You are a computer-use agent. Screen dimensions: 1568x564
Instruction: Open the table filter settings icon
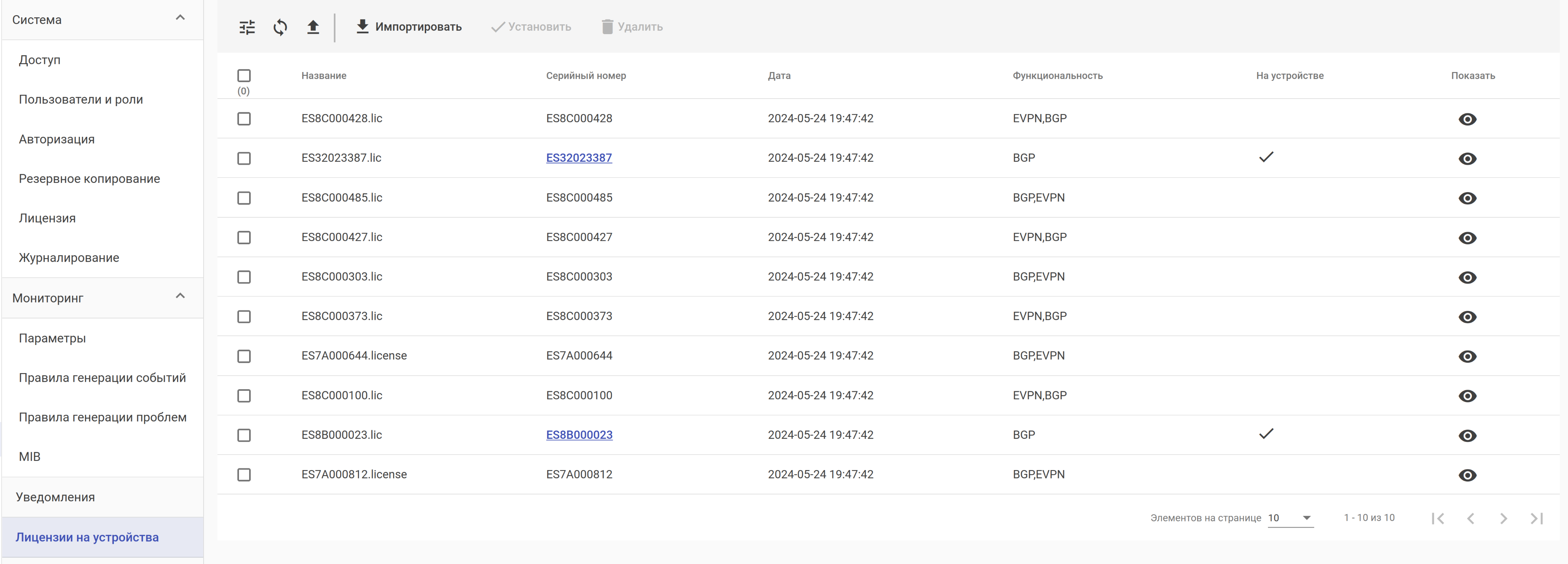click(247, 27)
